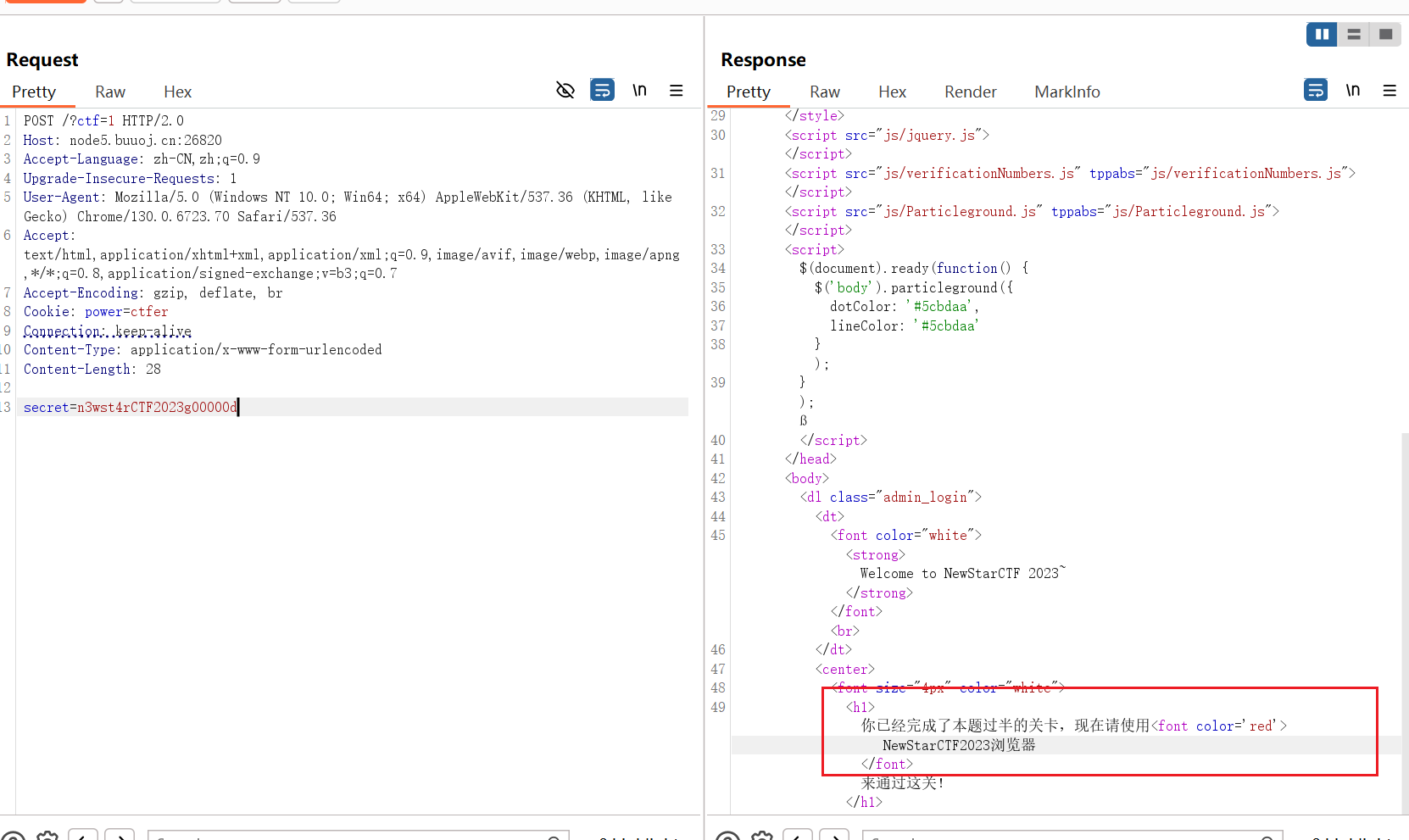Toggle word wrap icon in Request panel
This screenshot has height=840, width=1409.
coord(602,90)
